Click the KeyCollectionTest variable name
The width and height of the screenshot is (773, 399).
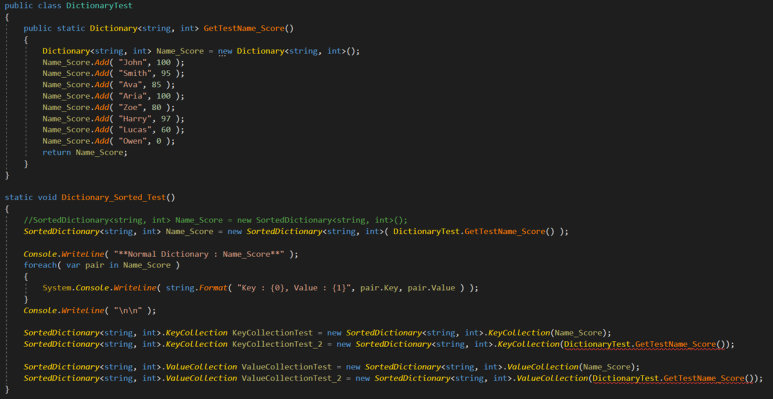pos(272,332)
